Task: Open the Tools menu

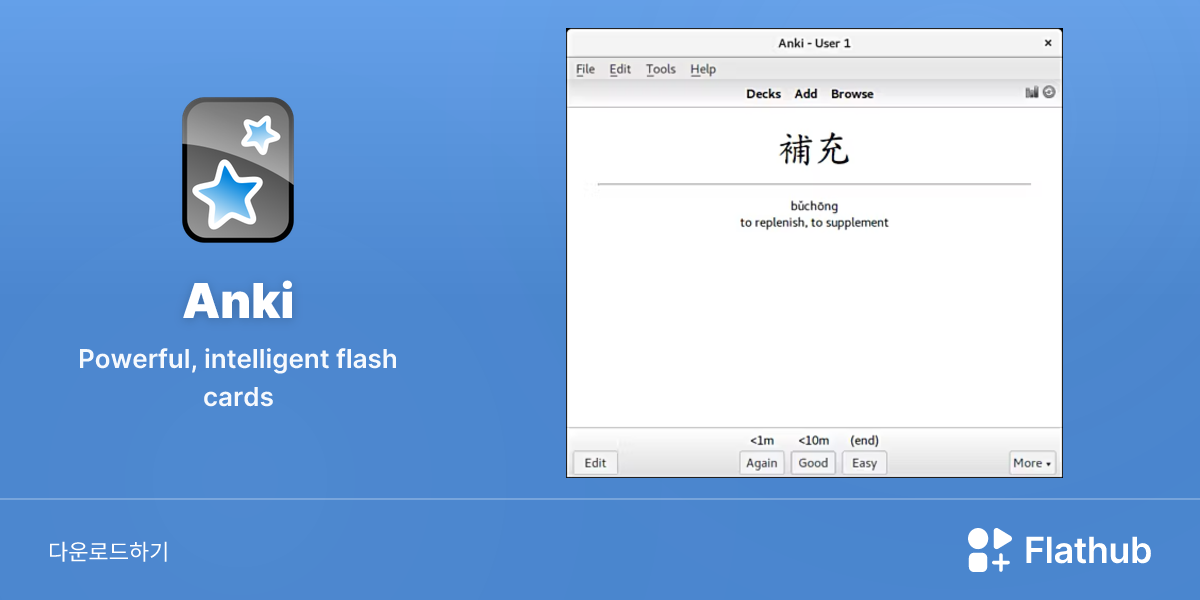Action: click(661, 69)
